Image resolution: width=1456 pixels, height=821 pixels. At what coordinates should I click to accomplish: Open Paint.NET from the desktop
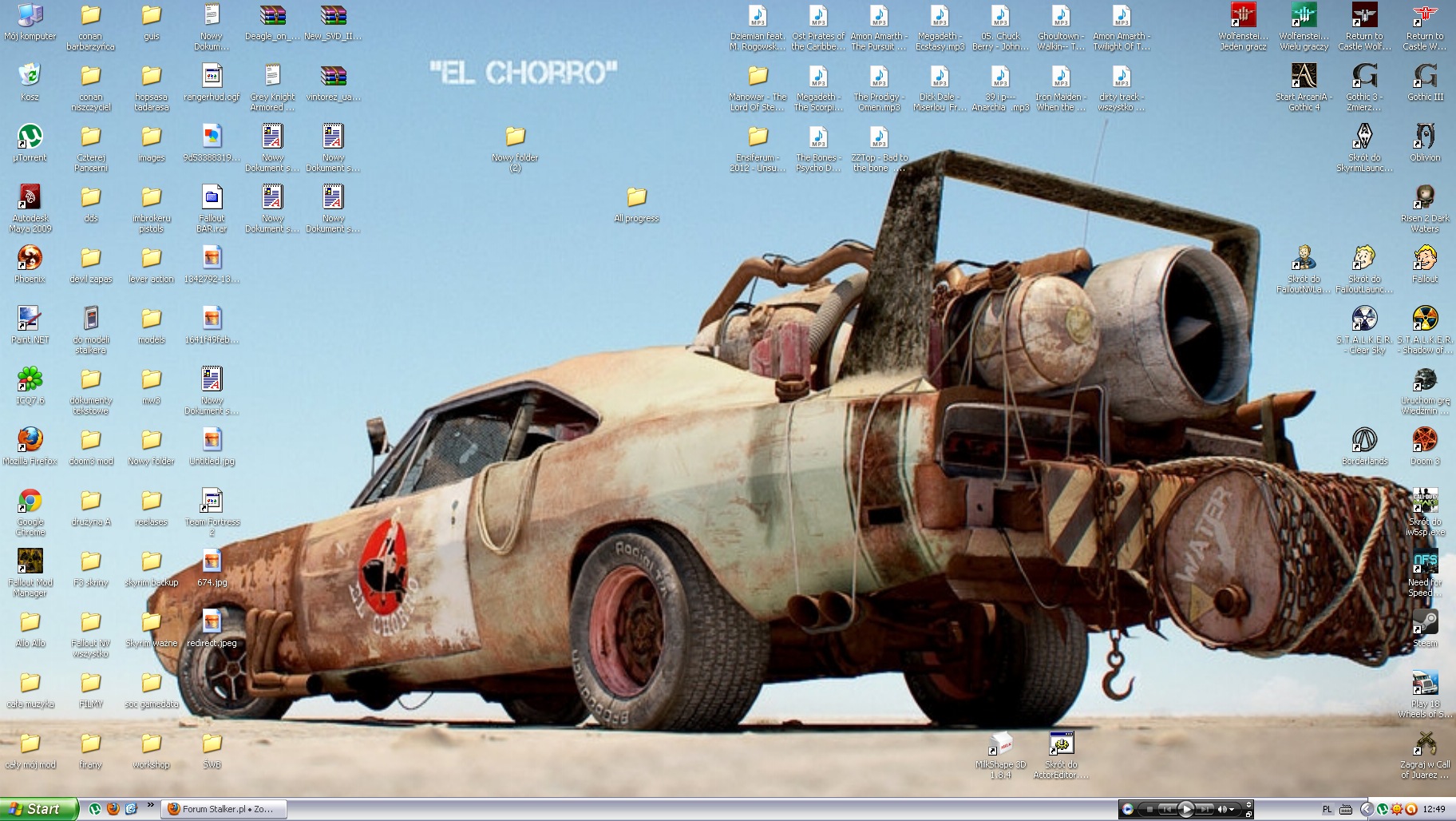[30, 325]
